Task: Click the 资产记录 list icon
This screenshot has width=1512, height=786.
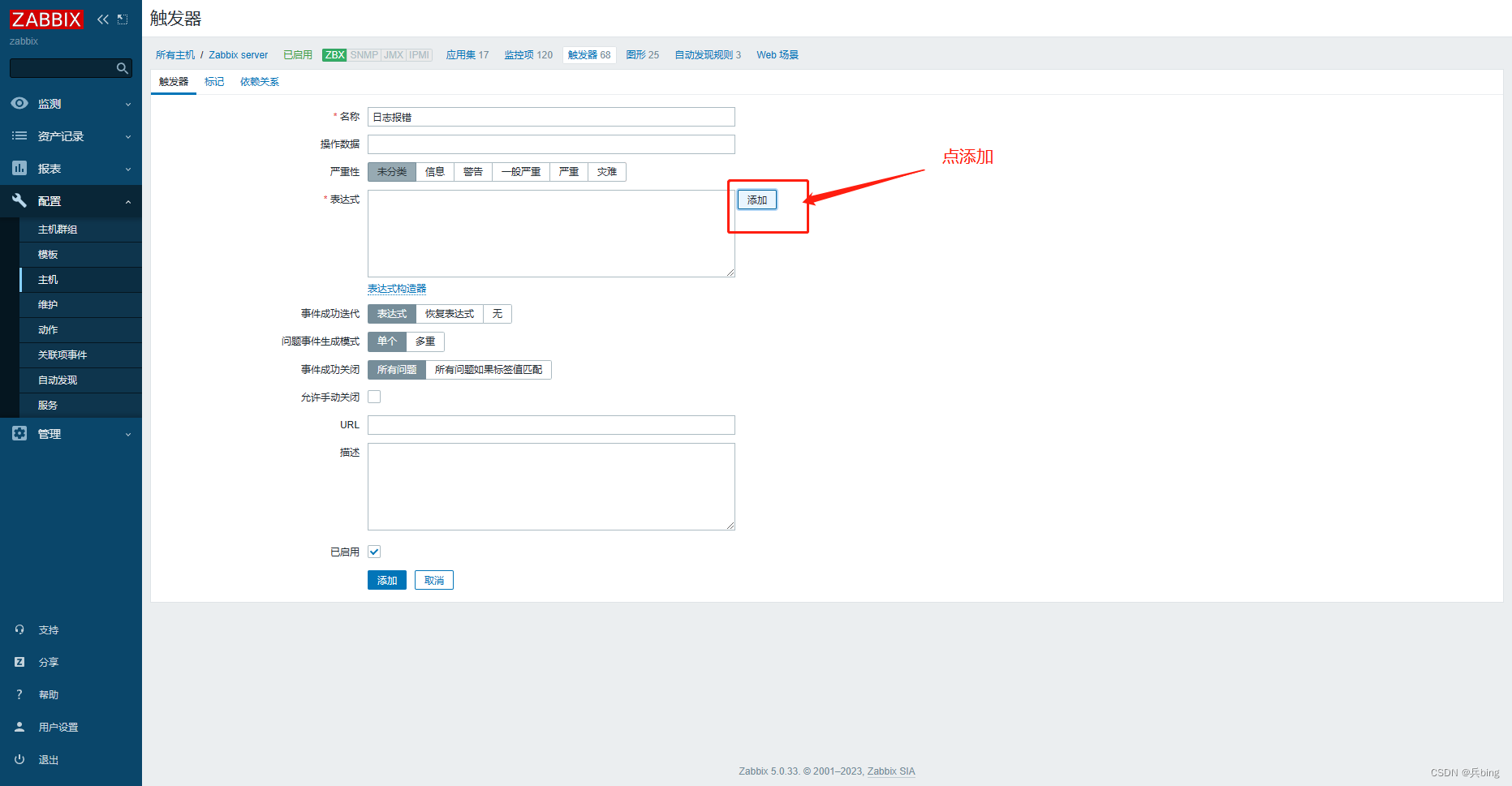Action: click(19, 135)
